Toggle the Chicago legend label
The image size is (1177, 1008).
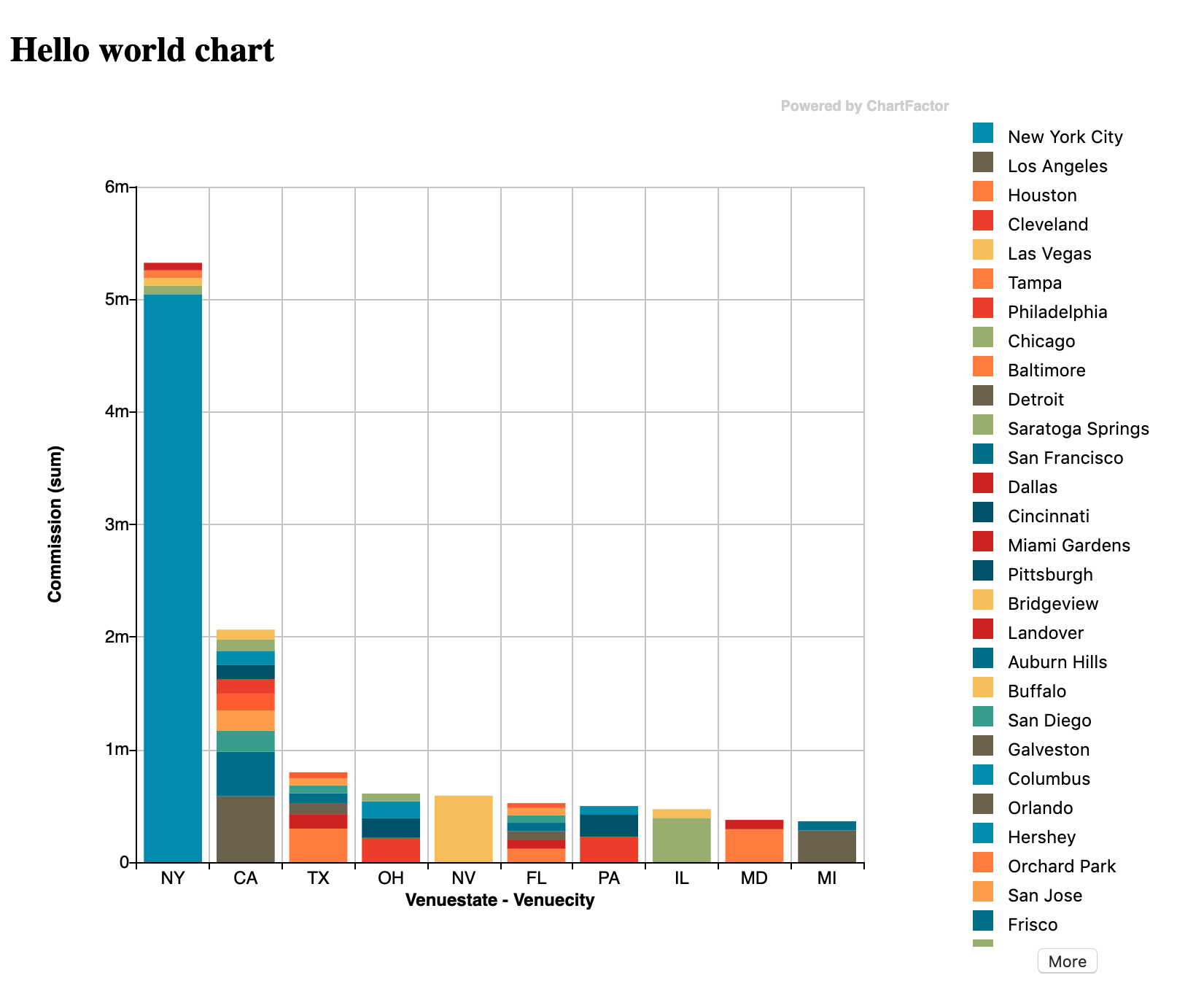coord(1041,341)
